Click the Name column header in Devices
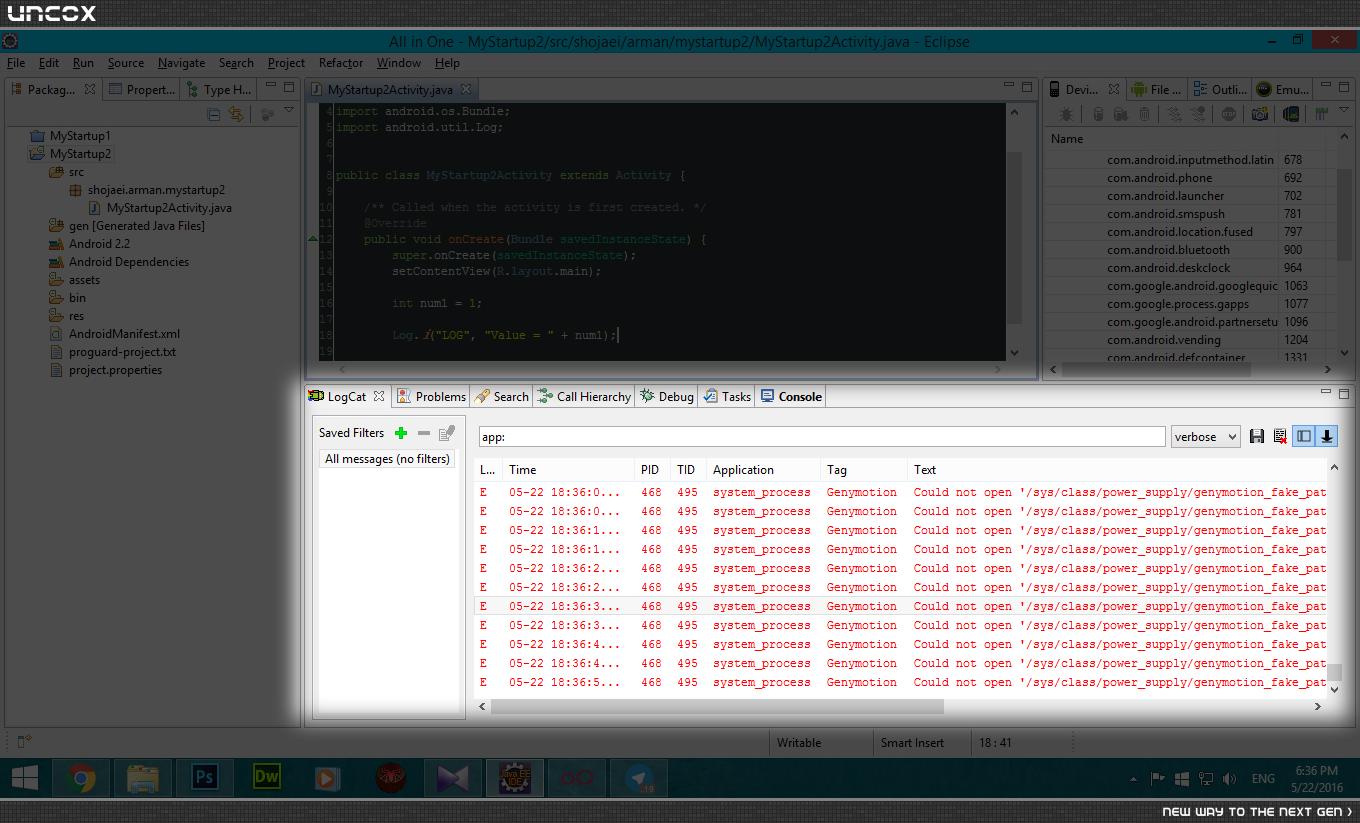1360x823 pixels. (x=1067, y=139)
